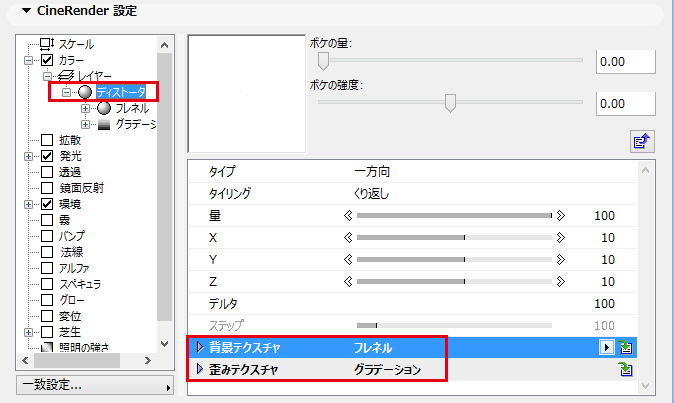Click the tree horizontal scroll right arrow

147,360
